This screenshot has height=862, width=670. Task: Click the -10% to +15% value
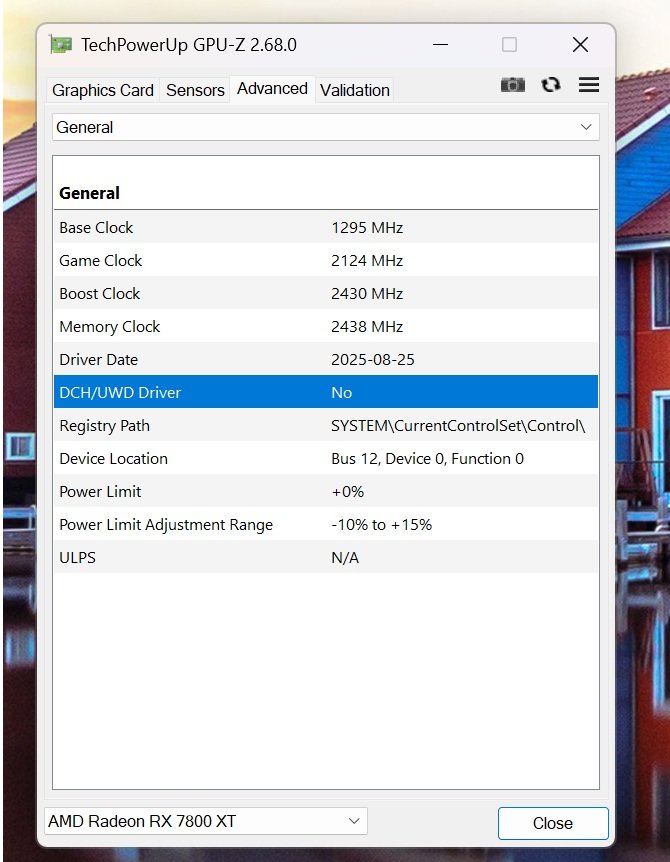coord(381,524)
